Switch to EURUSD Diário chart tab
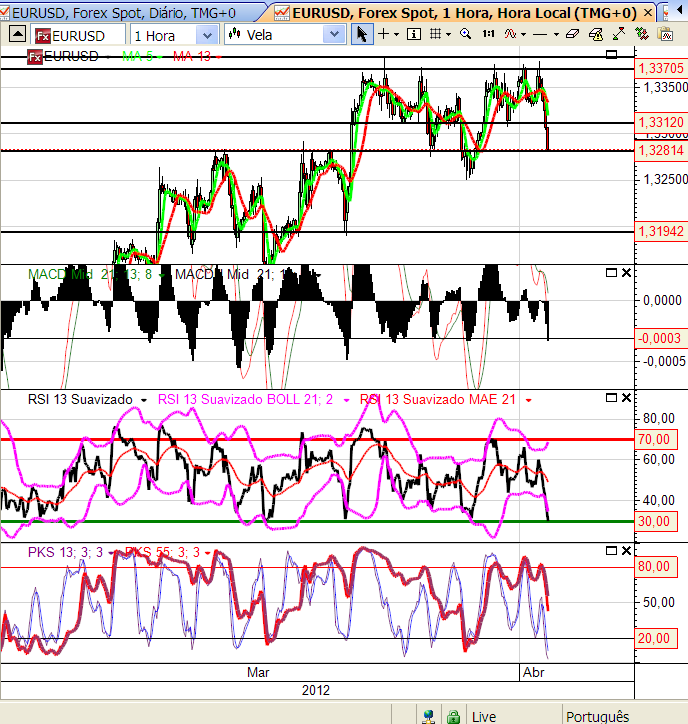688x724 pixels. click(x=124, y=13)
